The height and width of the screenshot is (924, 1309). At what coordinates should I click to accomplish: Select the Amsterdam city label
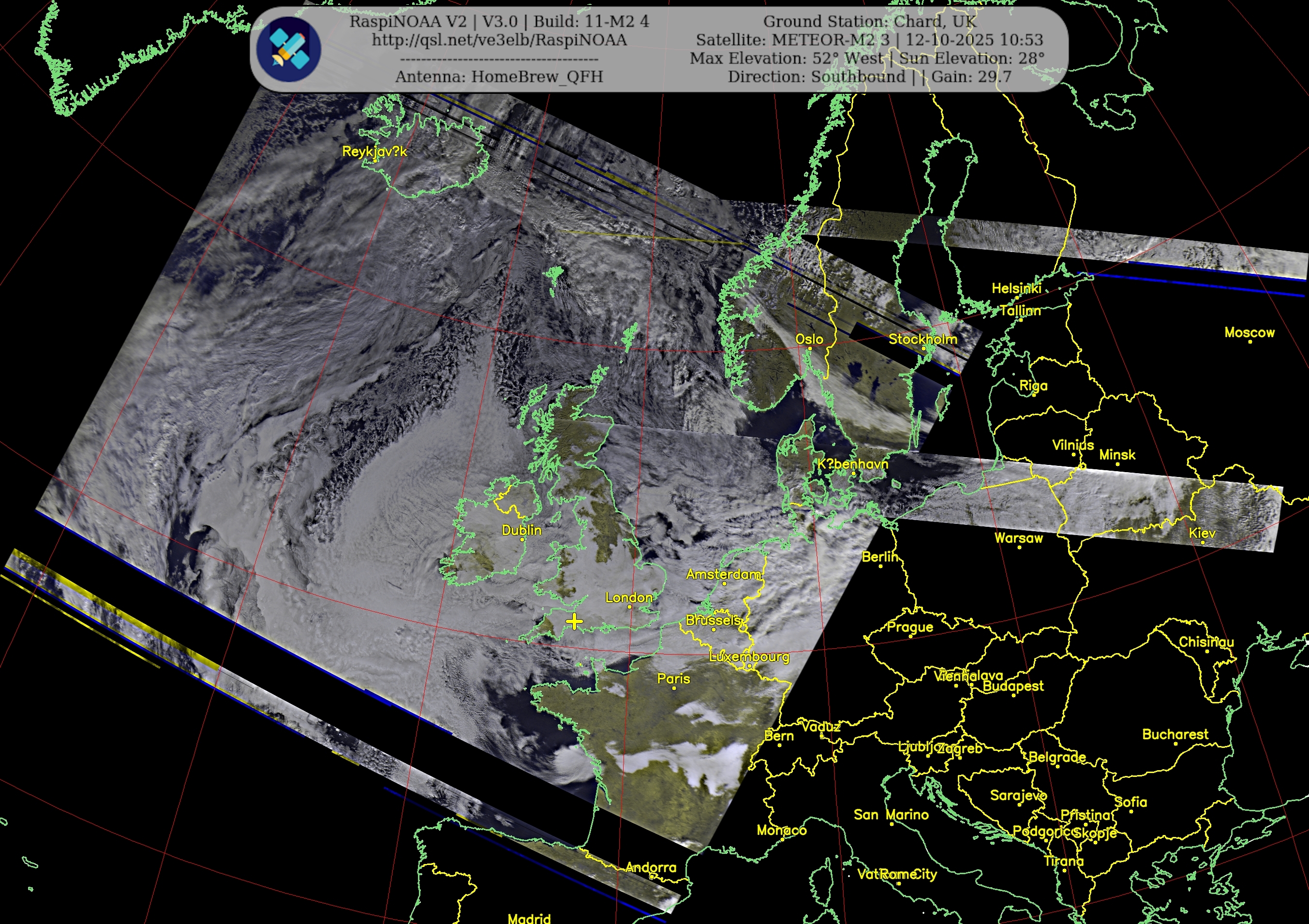point(723,574)
